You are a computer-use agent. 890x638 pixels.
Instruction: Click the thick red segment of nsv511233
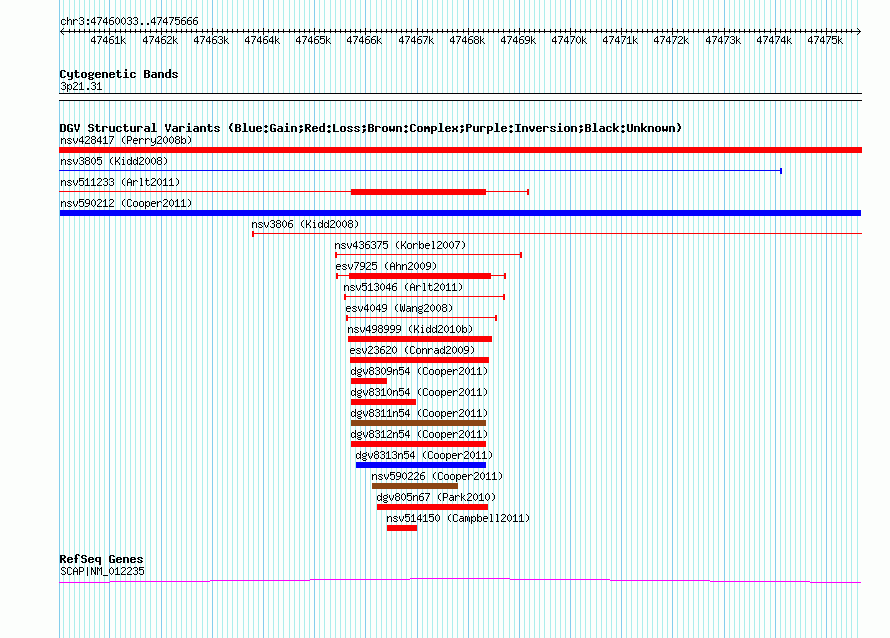point(418,192)
